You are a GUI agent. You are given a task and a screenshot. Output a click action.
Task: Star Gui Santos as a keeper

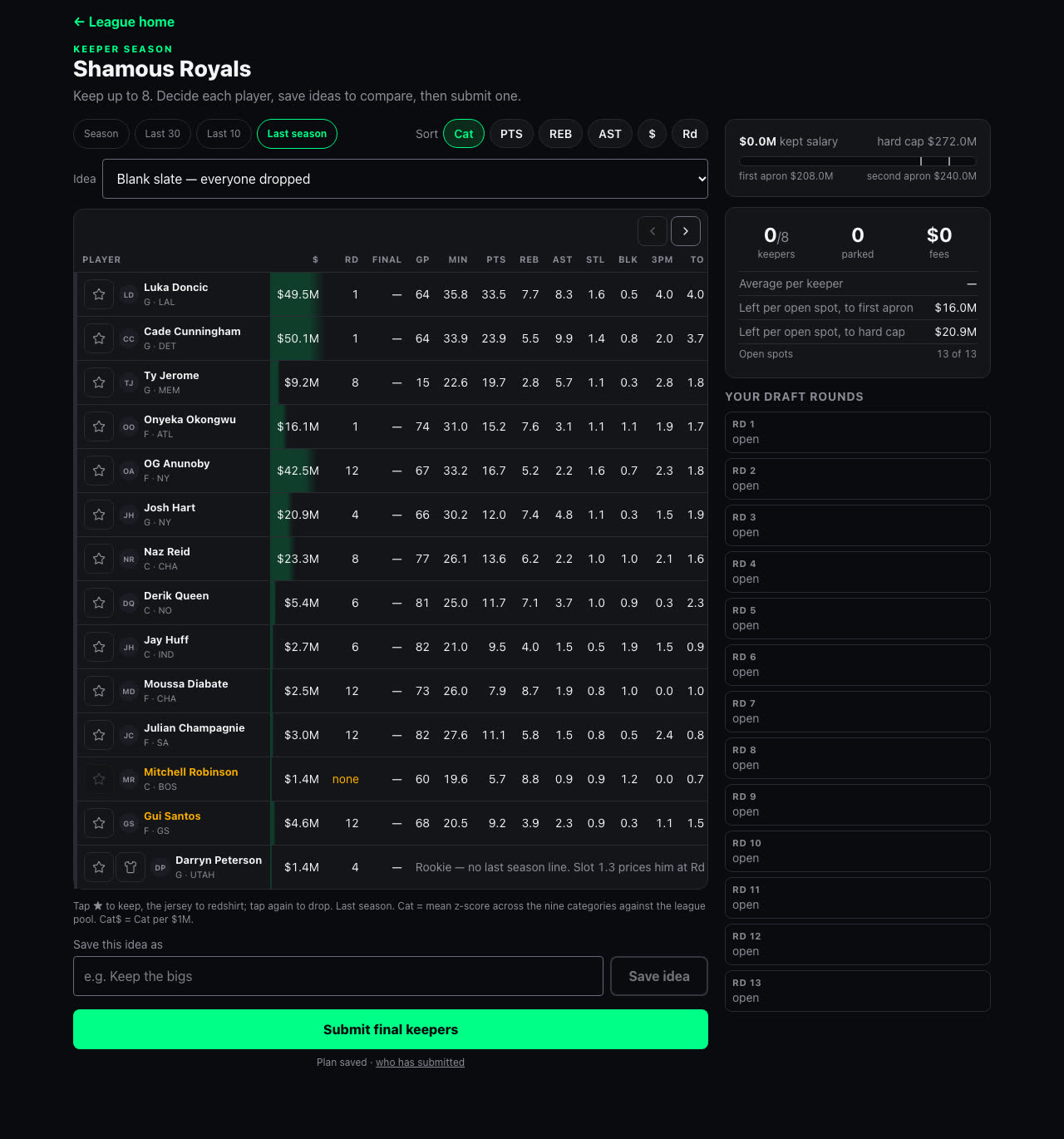coord(99,823)
